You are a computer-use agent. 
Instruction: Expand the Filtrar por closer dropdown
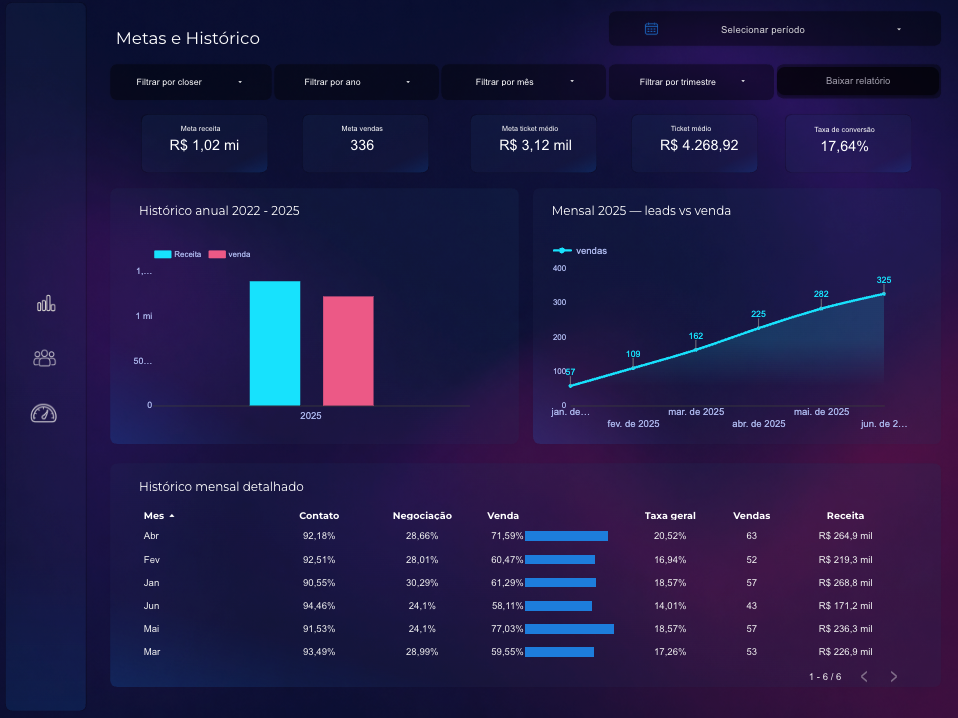[190, 82]
